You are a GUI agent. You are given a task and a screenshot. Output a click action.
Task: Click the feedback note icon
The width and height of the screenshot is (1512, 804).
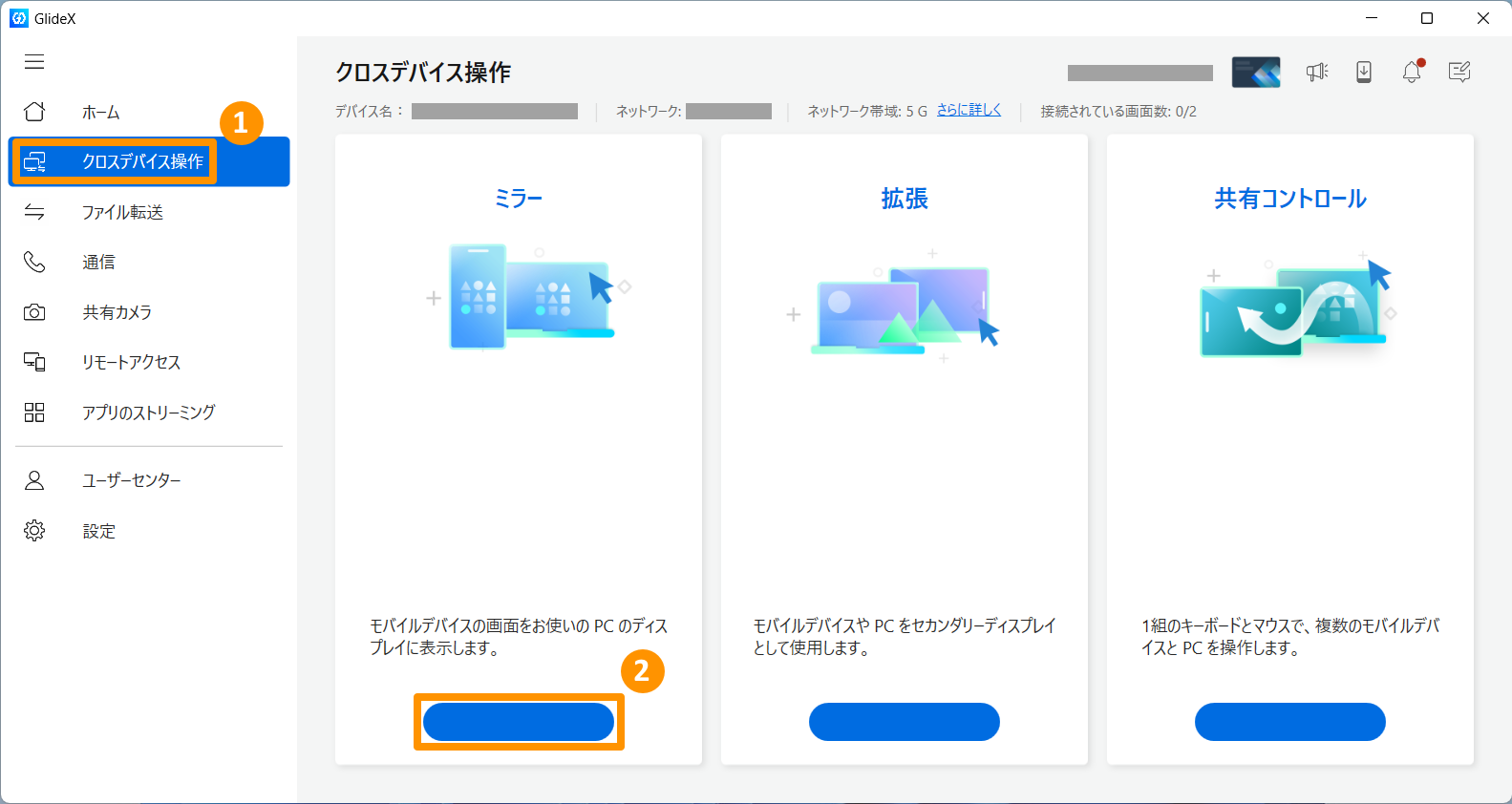point(1459,72)
